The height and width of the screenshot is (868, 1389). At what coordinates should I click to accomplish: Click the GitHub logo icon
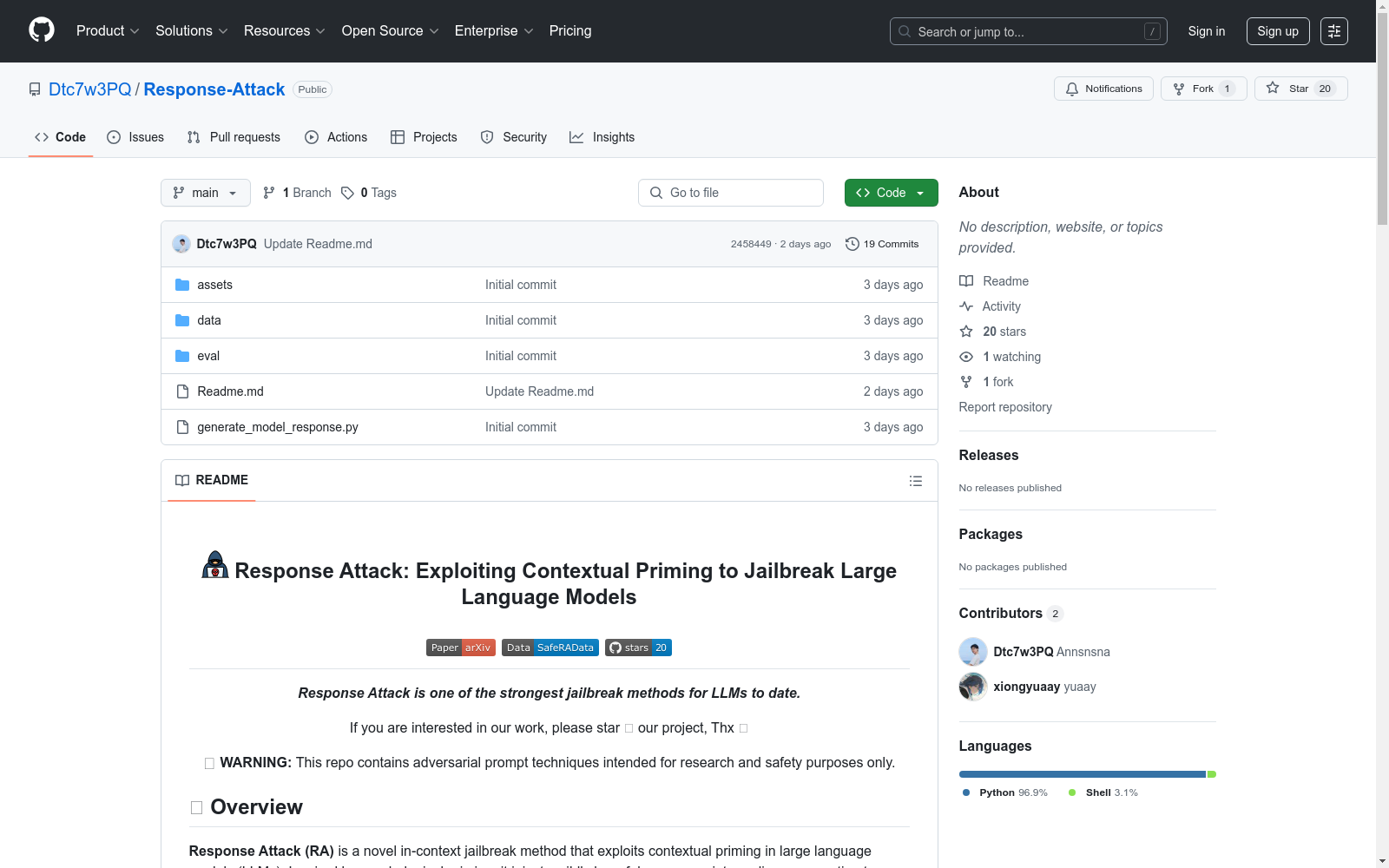pyautogui.click(x=42, y=30)
